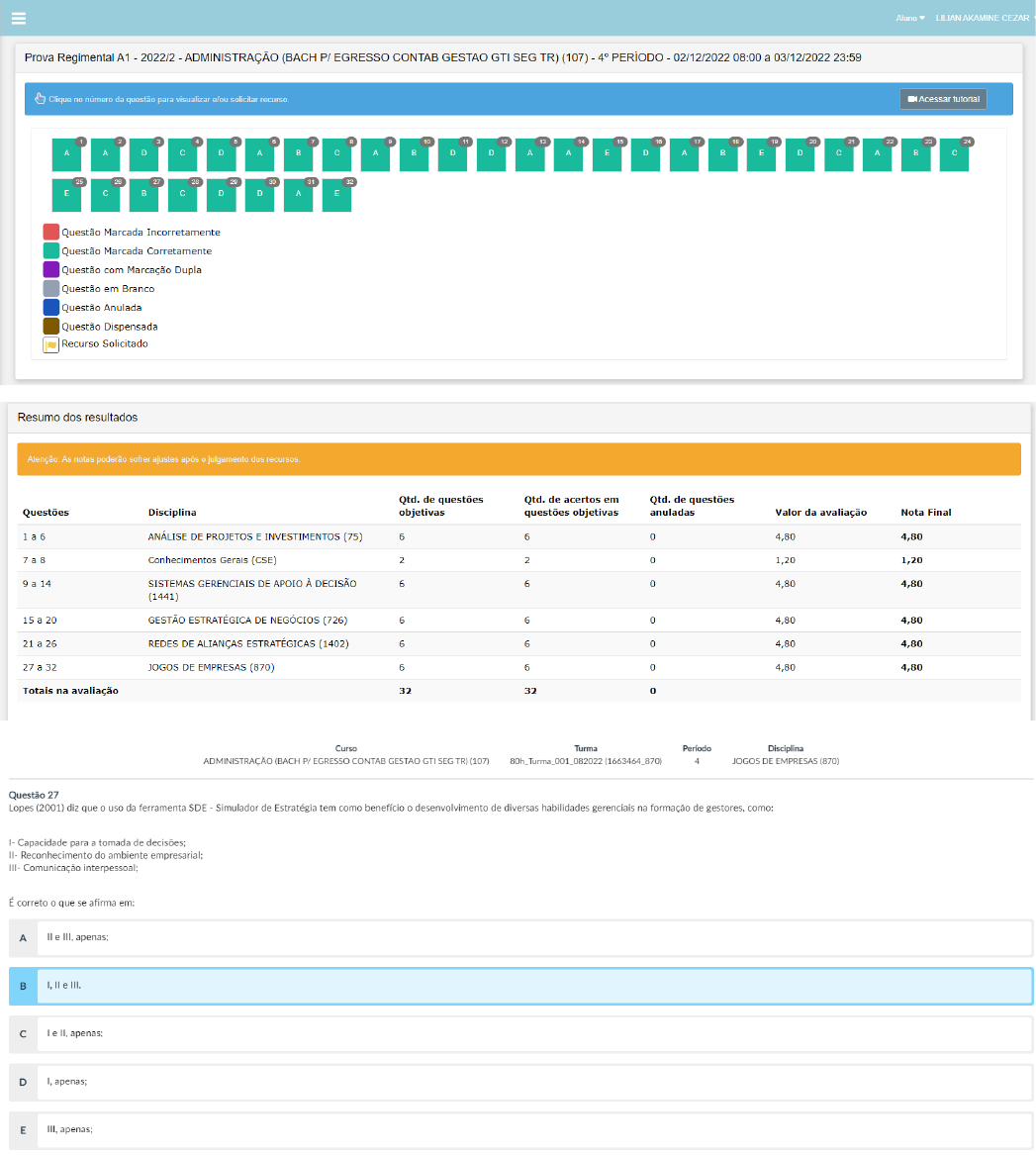Select highlighted option B 'I, II e III'
The image size is (1036, 1155).
point(519,986)
